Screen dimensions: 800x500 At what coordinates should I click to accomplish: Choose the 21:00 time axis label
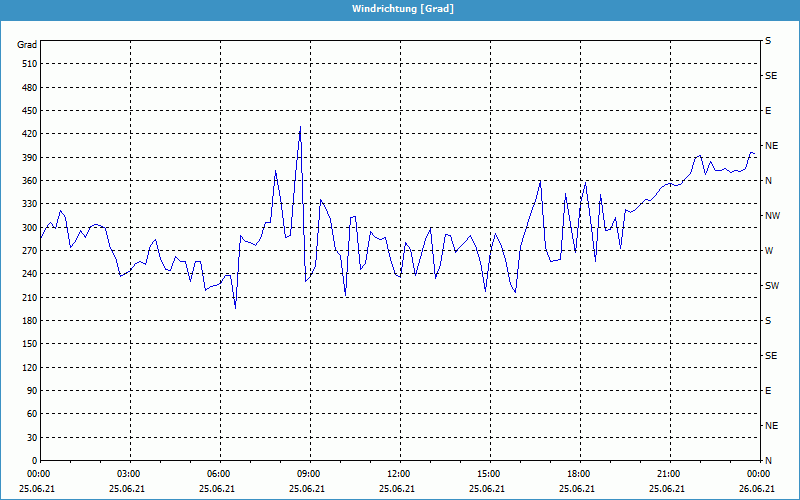pyautogui.click(x=669, y=474)
